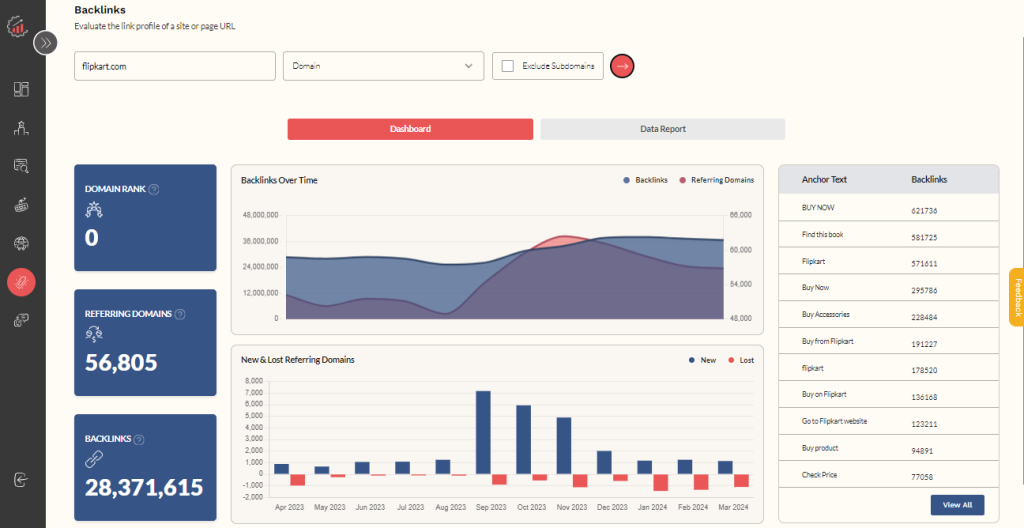Select the capitalized Flipkart anchor row
The height and width of the screenshot is (528, 1024).
click(x=889, y=261)
